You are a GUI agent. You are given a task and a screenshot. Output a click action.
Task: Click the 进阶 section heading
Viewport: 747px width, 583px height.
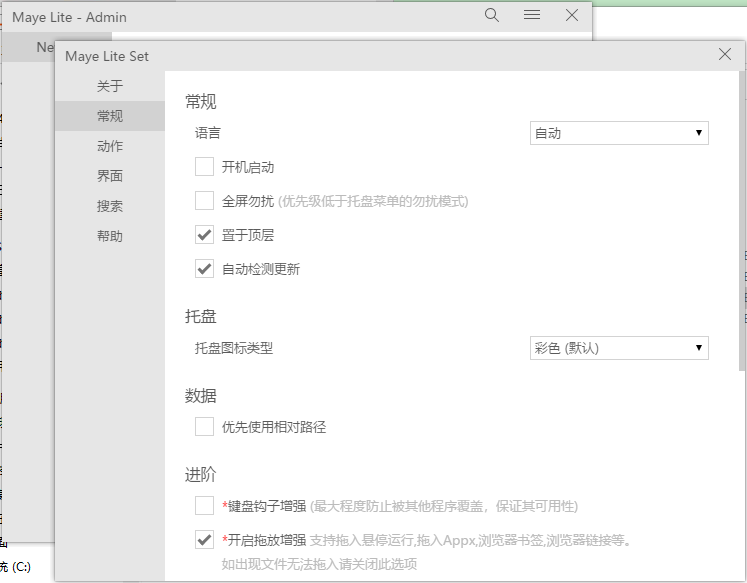click(201, 475)
